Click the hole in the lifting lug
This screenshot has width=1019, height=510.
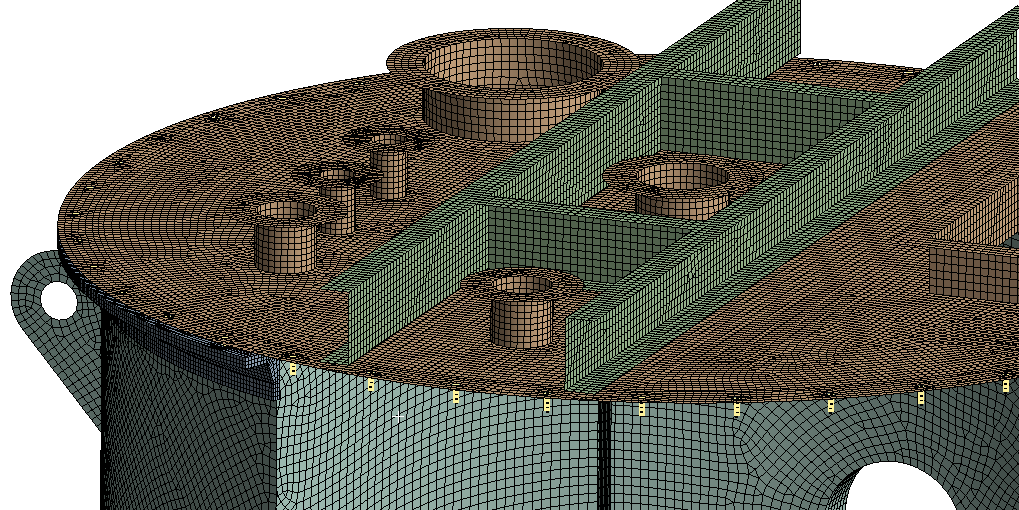(61, 300)
